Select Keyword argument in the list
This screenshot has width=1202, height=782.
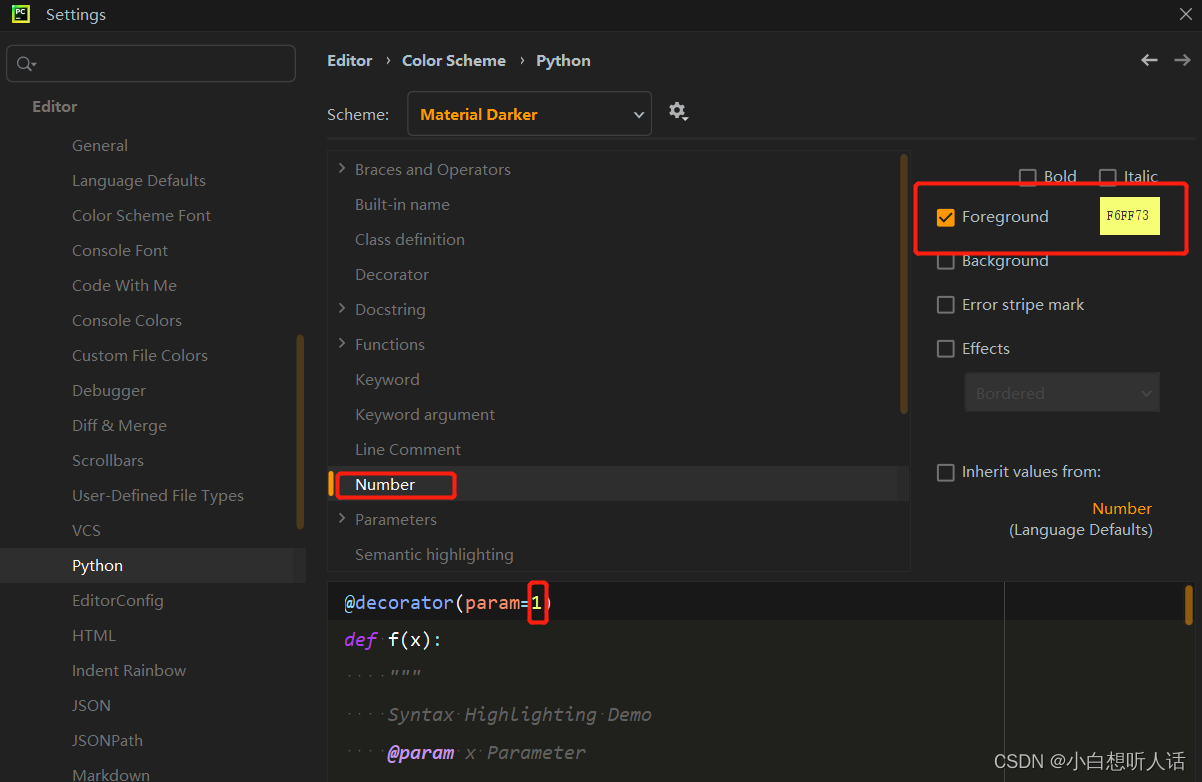(x=425, y=414)
